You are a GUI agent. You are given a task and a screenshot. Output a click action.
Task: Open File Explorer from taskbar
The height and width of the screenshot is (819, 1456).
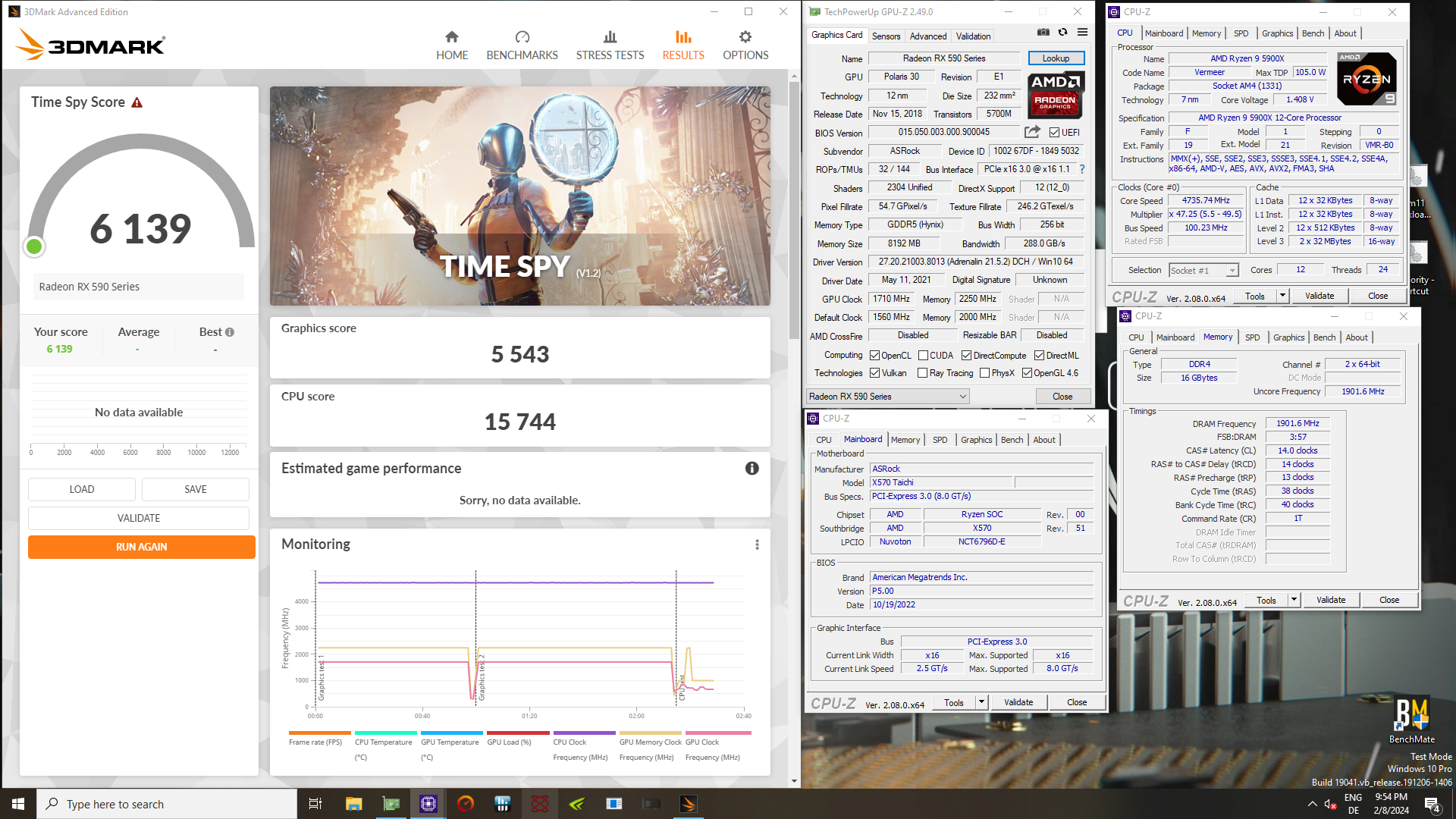[x=353, y=804]
